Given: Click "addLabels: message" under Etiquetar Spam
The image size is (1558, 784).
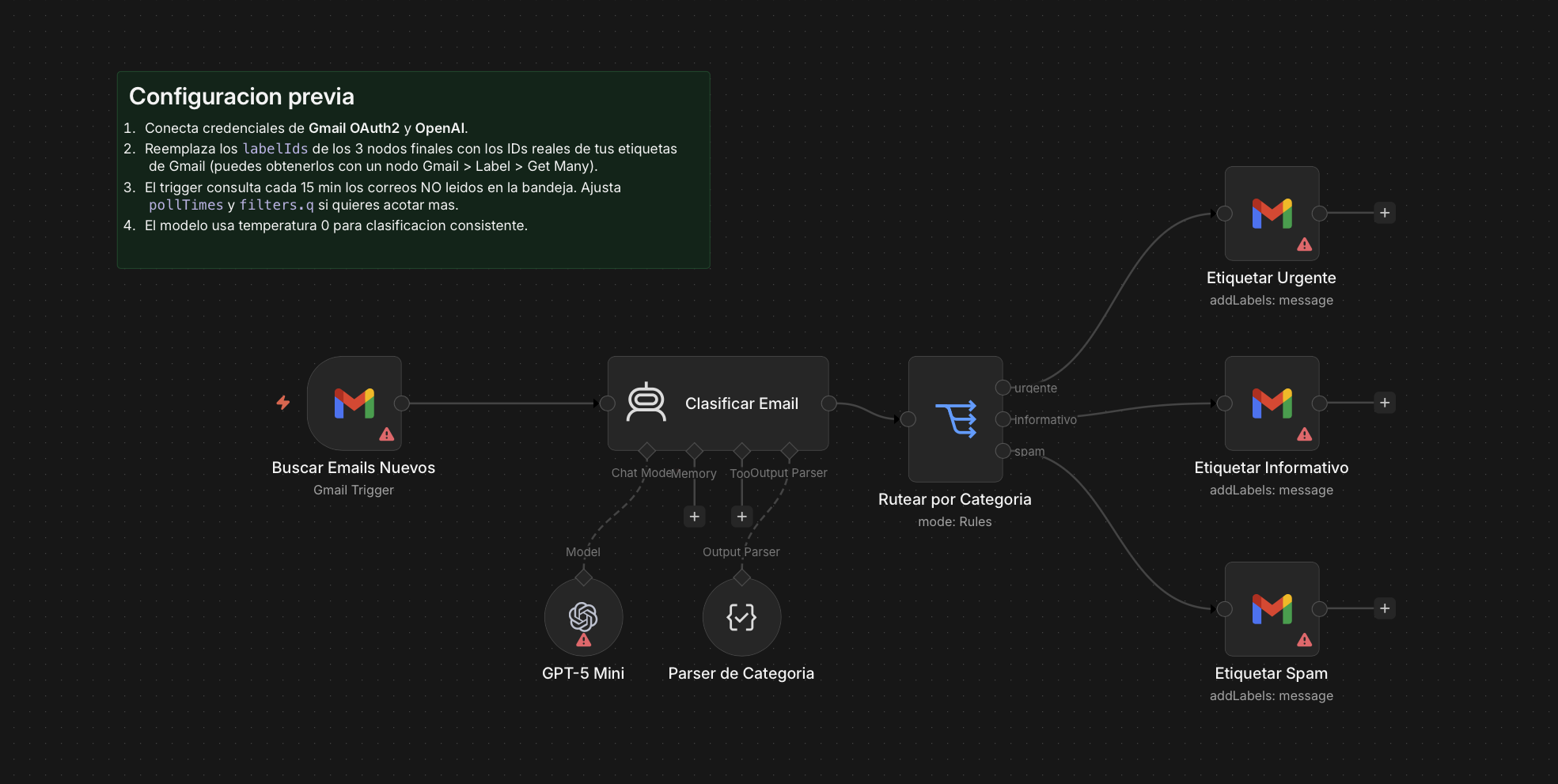Looking at the screenshot, I should (x=1272, y=695).
